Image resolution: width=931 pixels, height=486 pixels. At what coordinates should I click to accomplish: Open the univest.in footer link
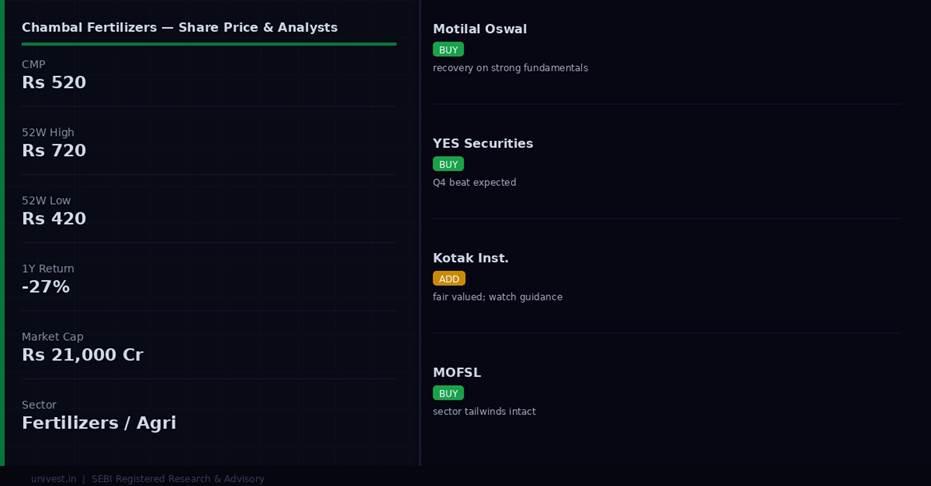point(54,479)
